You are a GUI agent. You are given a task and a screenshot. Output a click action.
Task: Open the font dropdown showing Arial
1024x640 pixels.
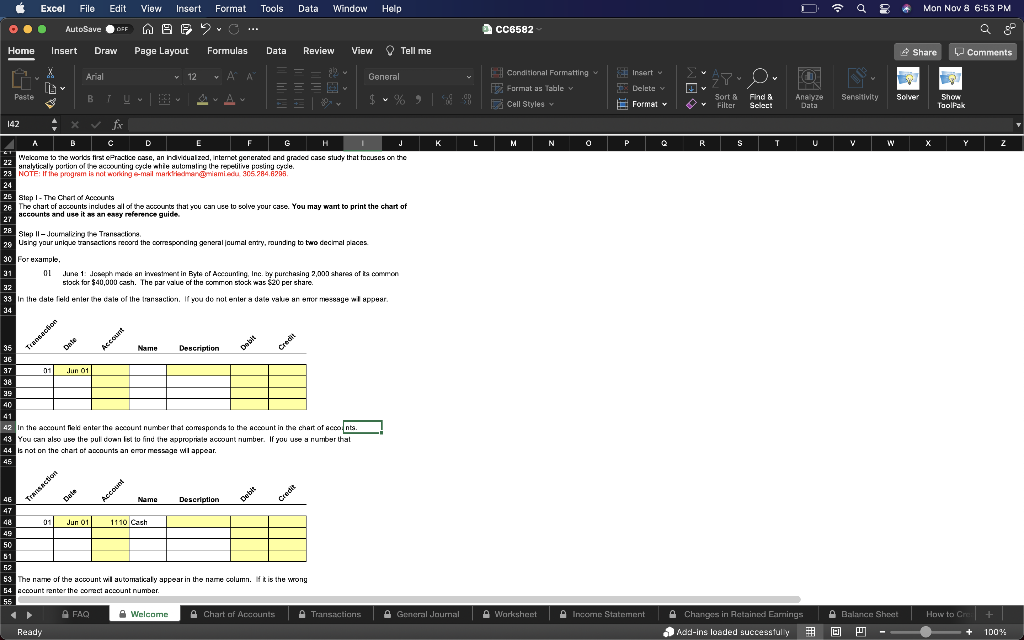coord(130,77)
